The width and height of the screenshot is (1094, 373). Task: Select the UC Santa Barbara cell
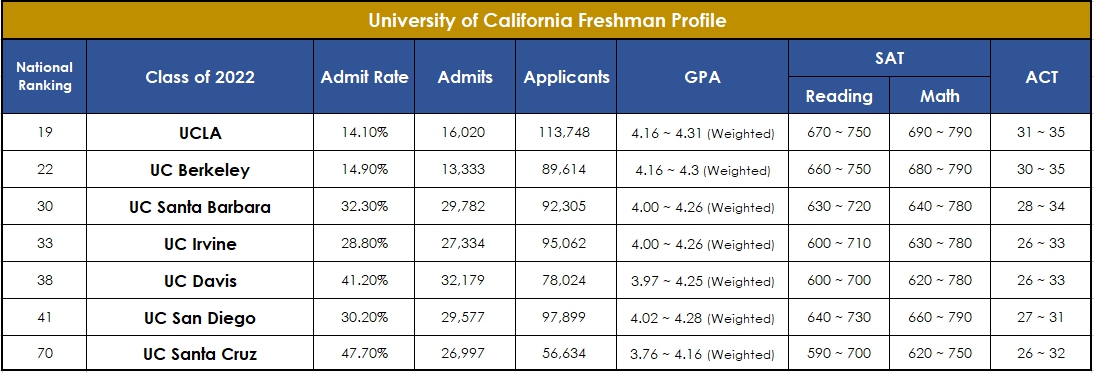point(200,206)
